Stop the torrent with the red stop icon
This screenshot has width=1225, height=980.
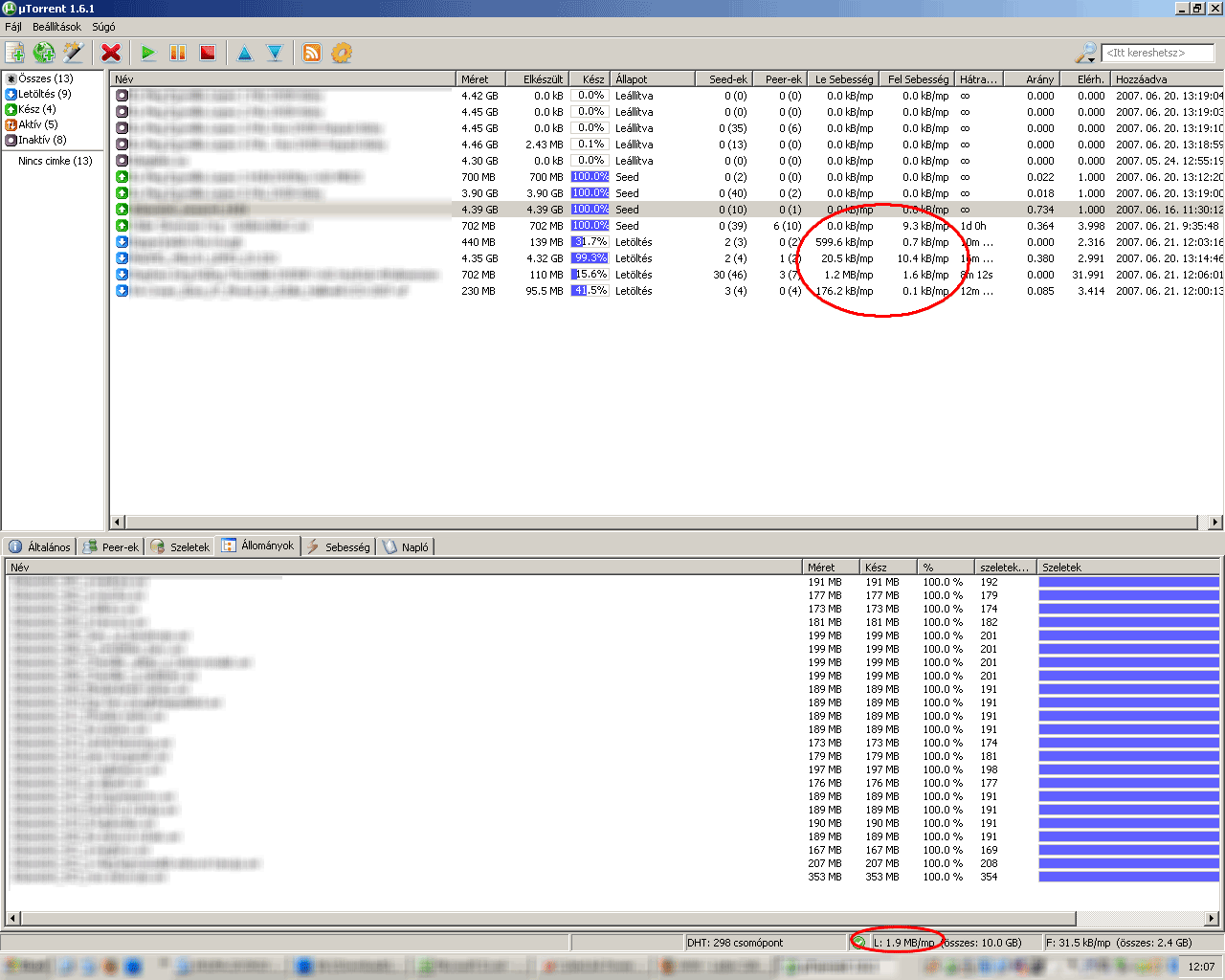(x=208, y=53)
